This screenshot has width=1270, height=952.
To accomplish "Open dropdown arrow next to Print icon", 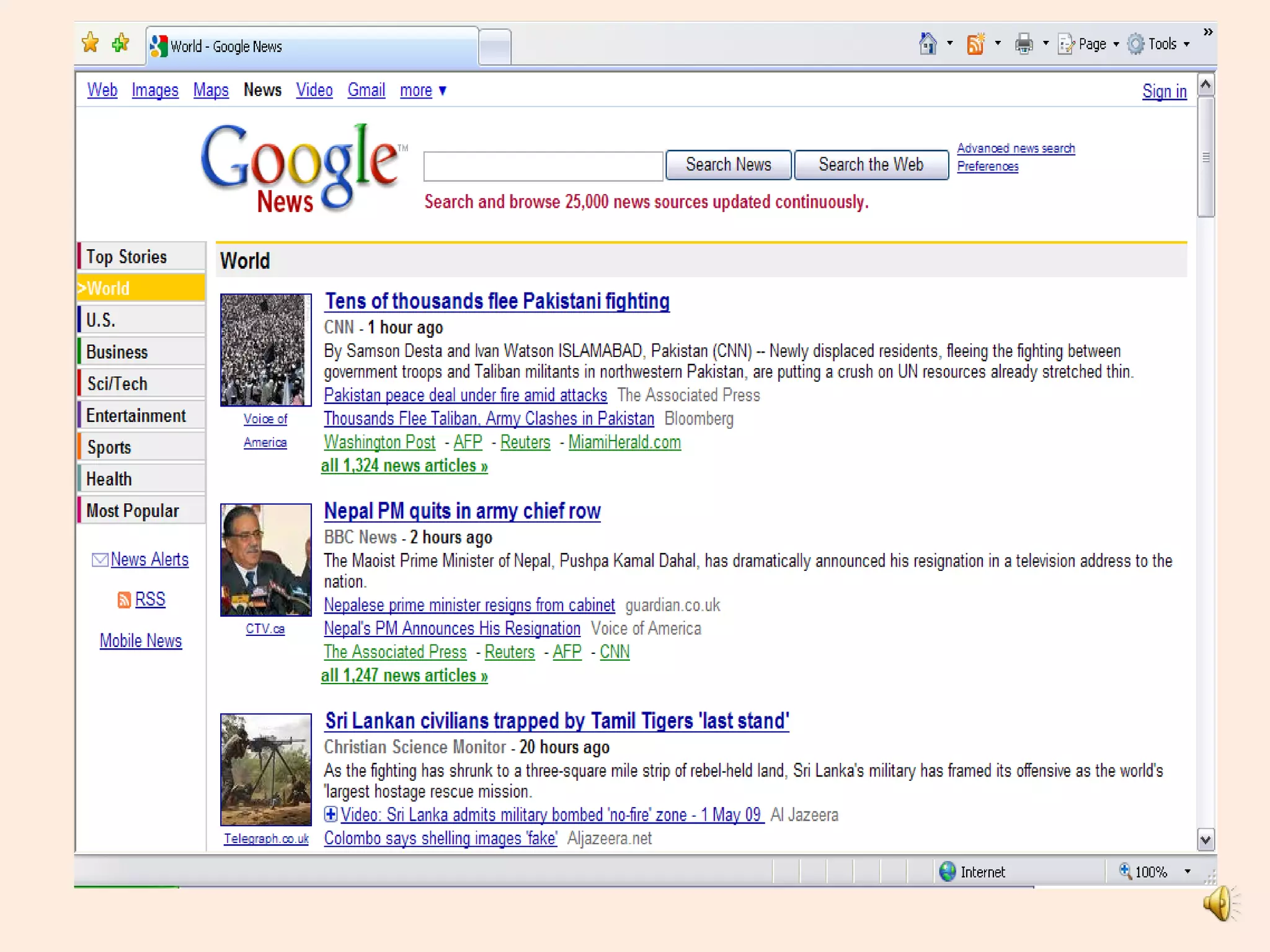I will 1046,44.
